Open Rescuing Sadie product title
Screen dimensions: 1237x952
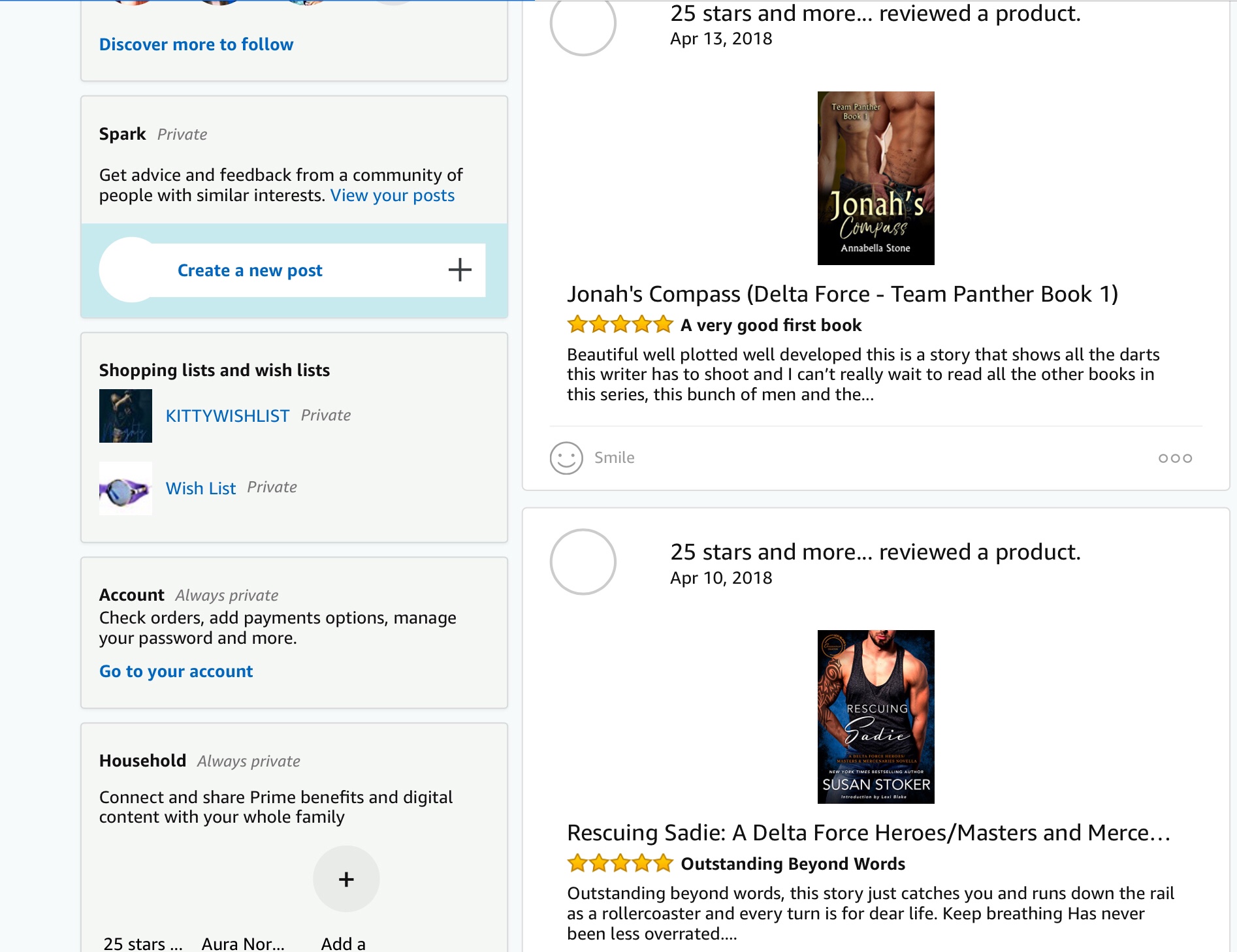click(868, 833)
